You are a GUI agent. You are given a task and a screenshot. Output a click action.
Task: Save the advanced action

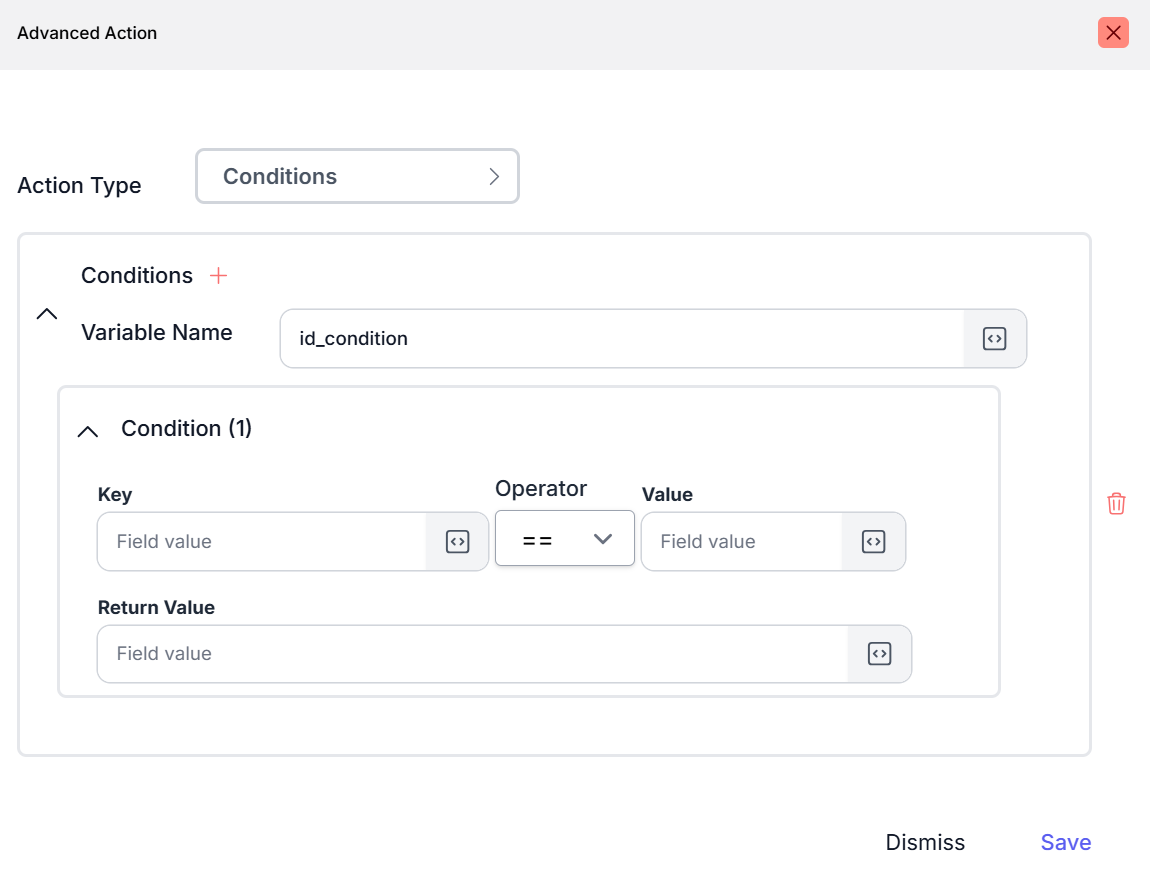coord(1065,843)
